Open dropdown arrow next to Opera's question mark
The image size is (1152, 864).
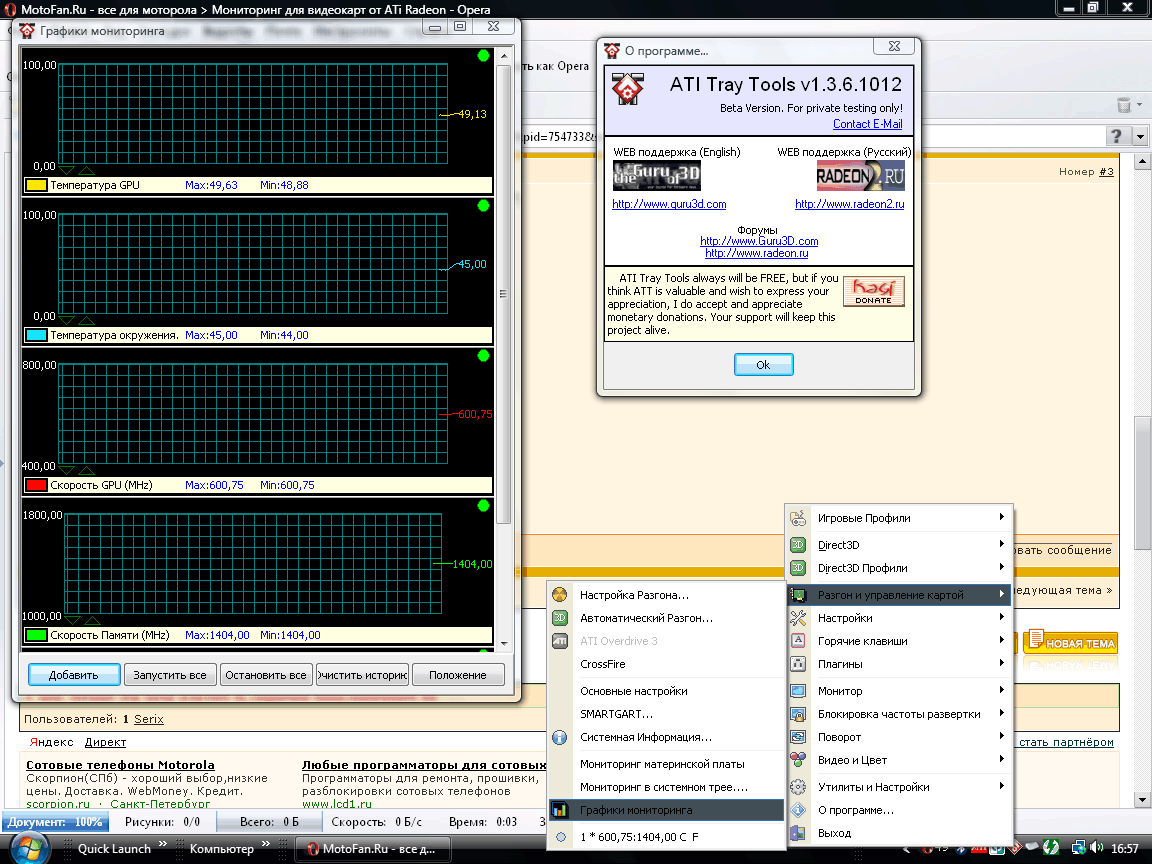1140,136
